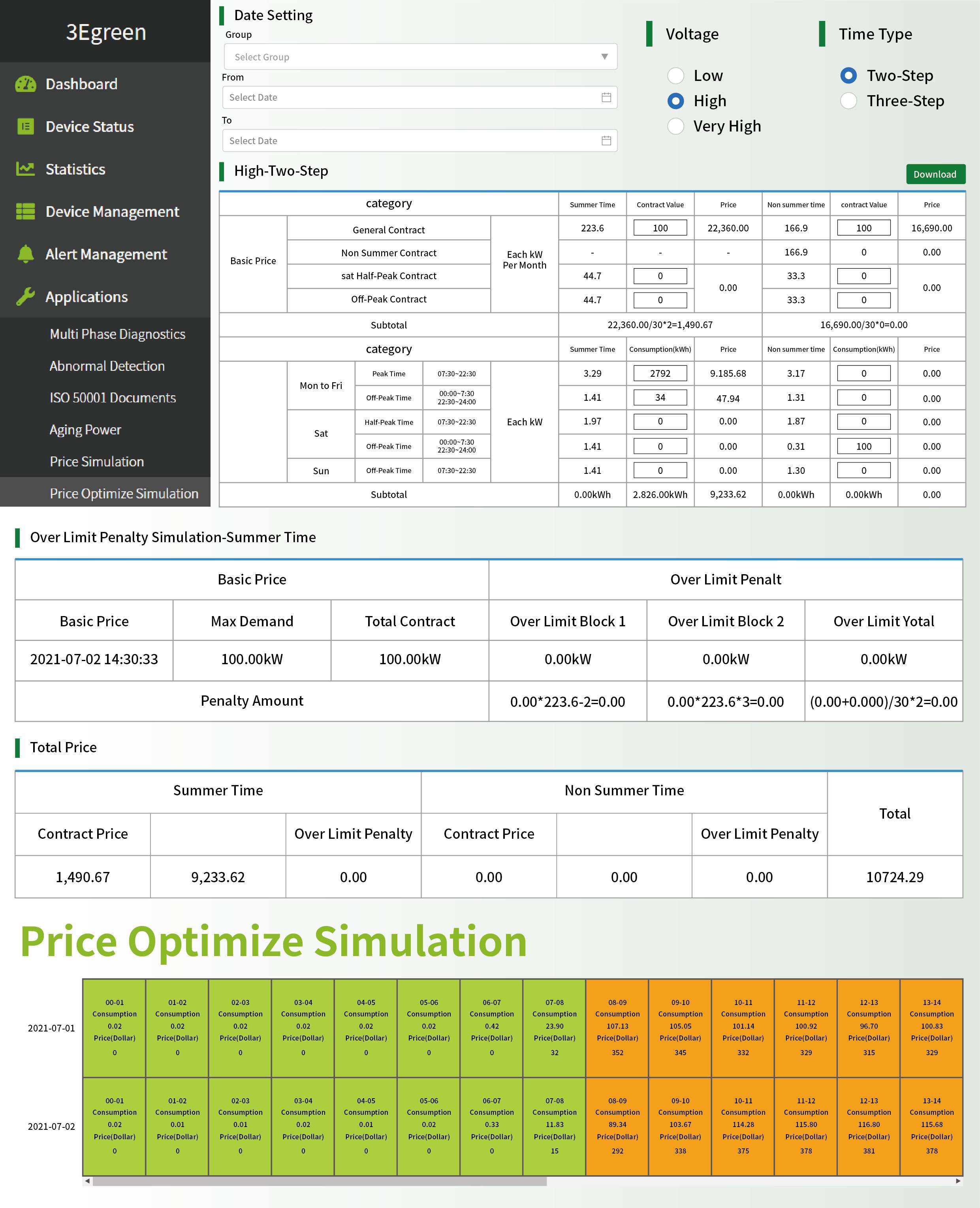
Task: Click the From date input field
Action: coord(420,97)
